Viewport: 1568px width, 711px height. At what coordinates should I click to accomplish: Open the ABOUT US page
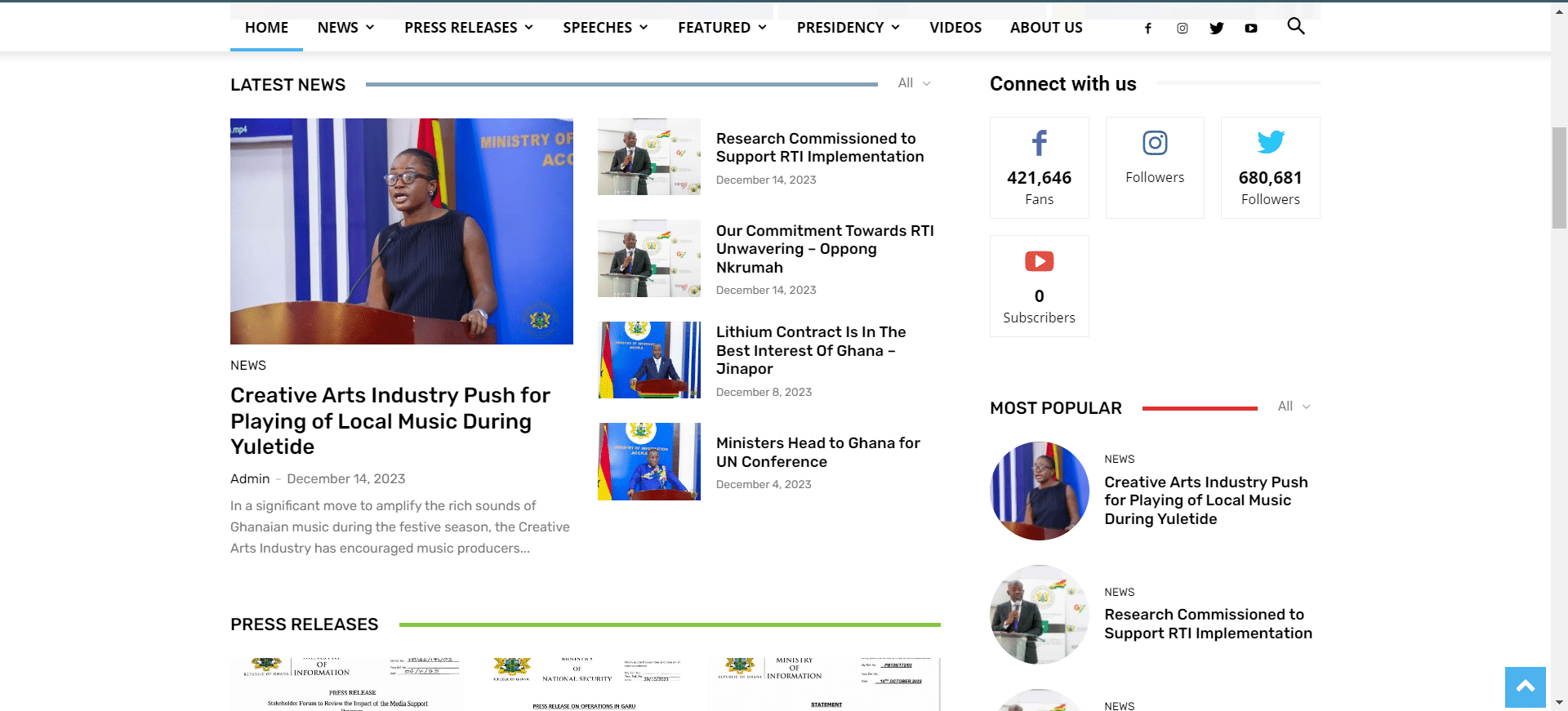[x=1046, y=28]
